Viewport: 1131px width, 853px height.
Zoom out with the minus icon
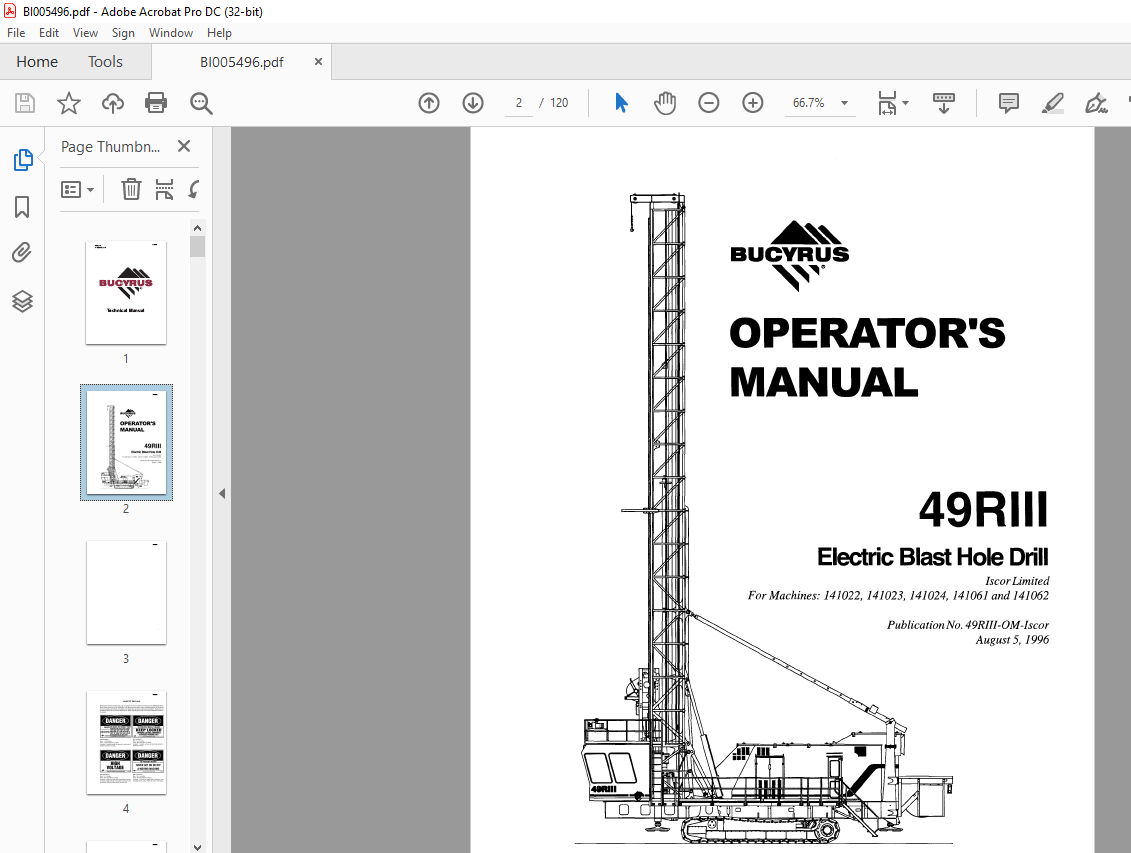click(708, 103)
